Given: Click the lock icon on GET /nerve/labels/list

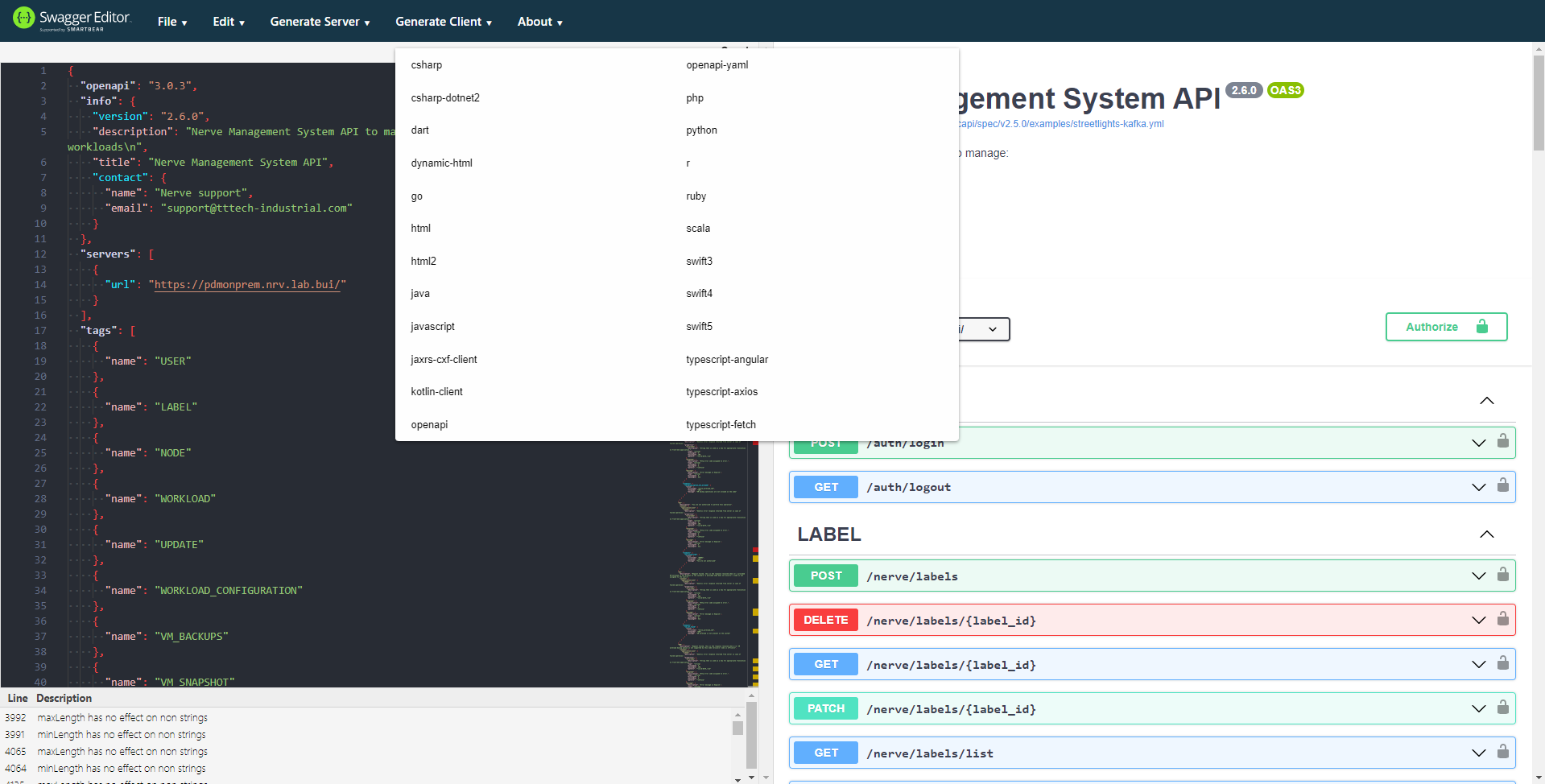Looking at the screenshot, I should click(x=1502, y=753).
